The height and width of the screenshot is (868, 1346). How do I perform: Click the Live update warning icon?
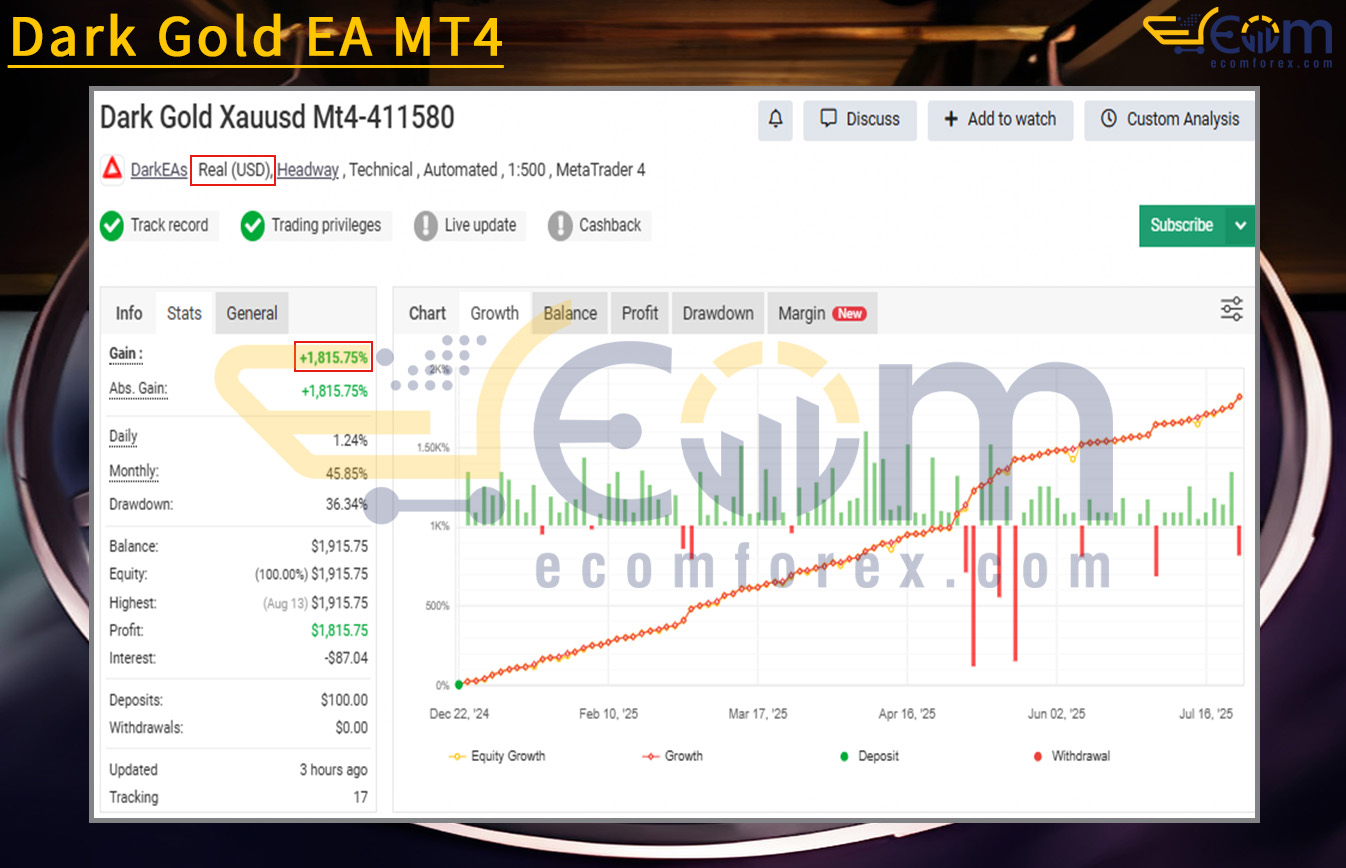pyautogui.click(x=426, y=226)
